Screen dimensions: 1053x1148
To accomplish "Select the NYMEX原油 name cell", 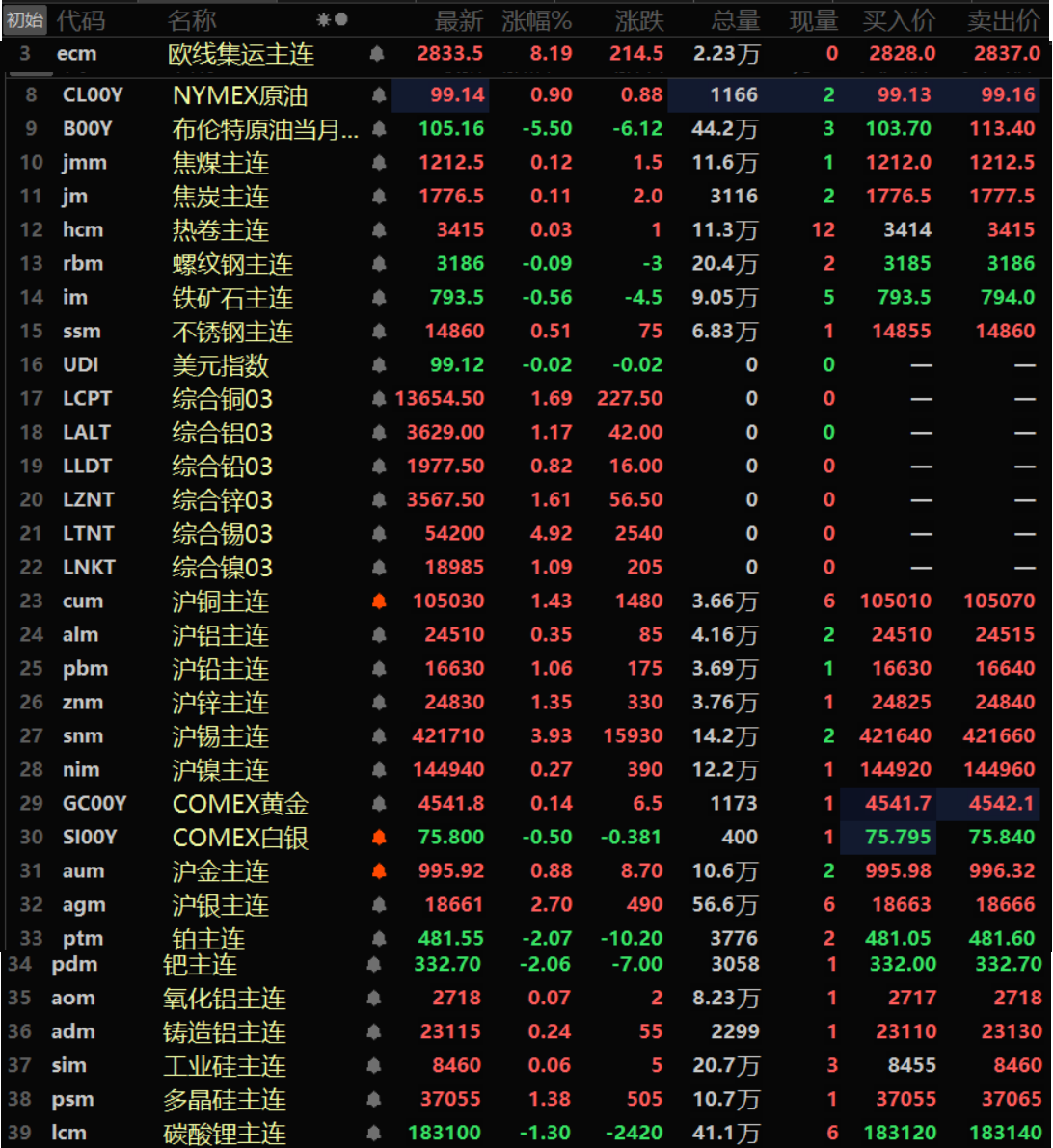I will 240,95.
